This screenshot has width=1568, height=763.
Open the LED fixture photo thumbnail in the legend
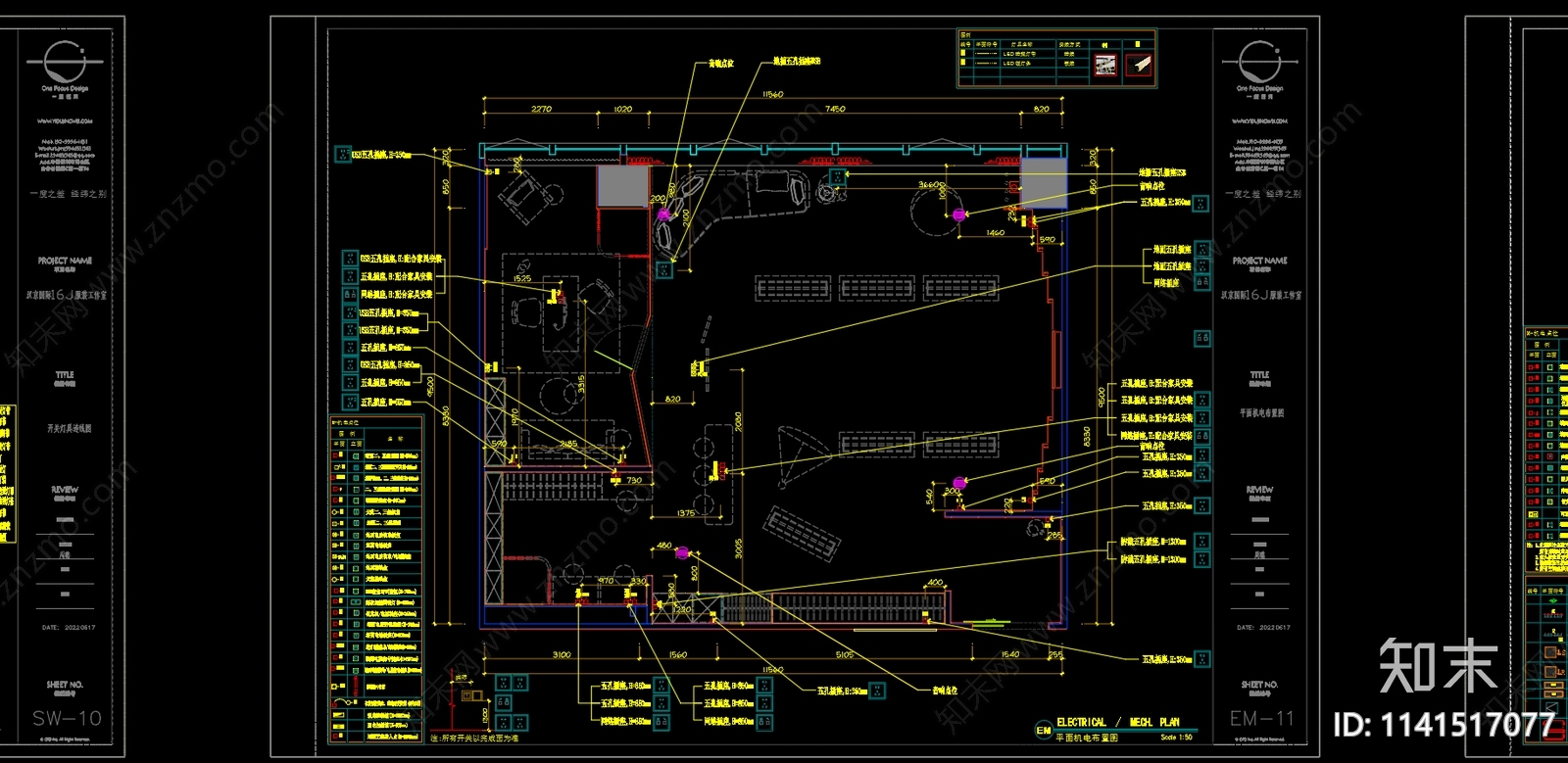click(x=1105, y=66)
